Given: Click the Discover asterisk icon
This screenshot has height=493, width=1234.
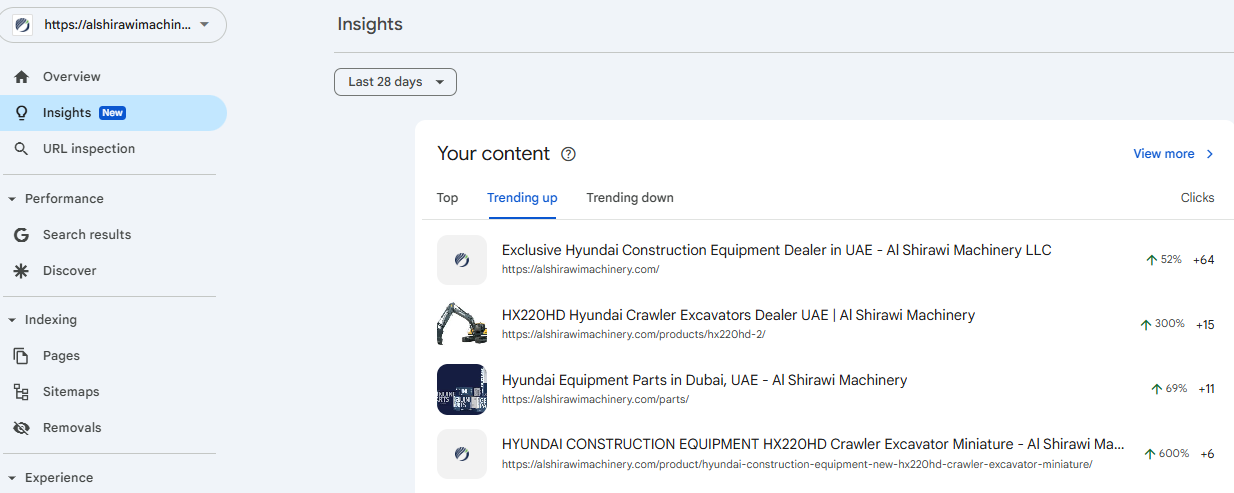Looking at the screenshot, I should pos(21,271).
